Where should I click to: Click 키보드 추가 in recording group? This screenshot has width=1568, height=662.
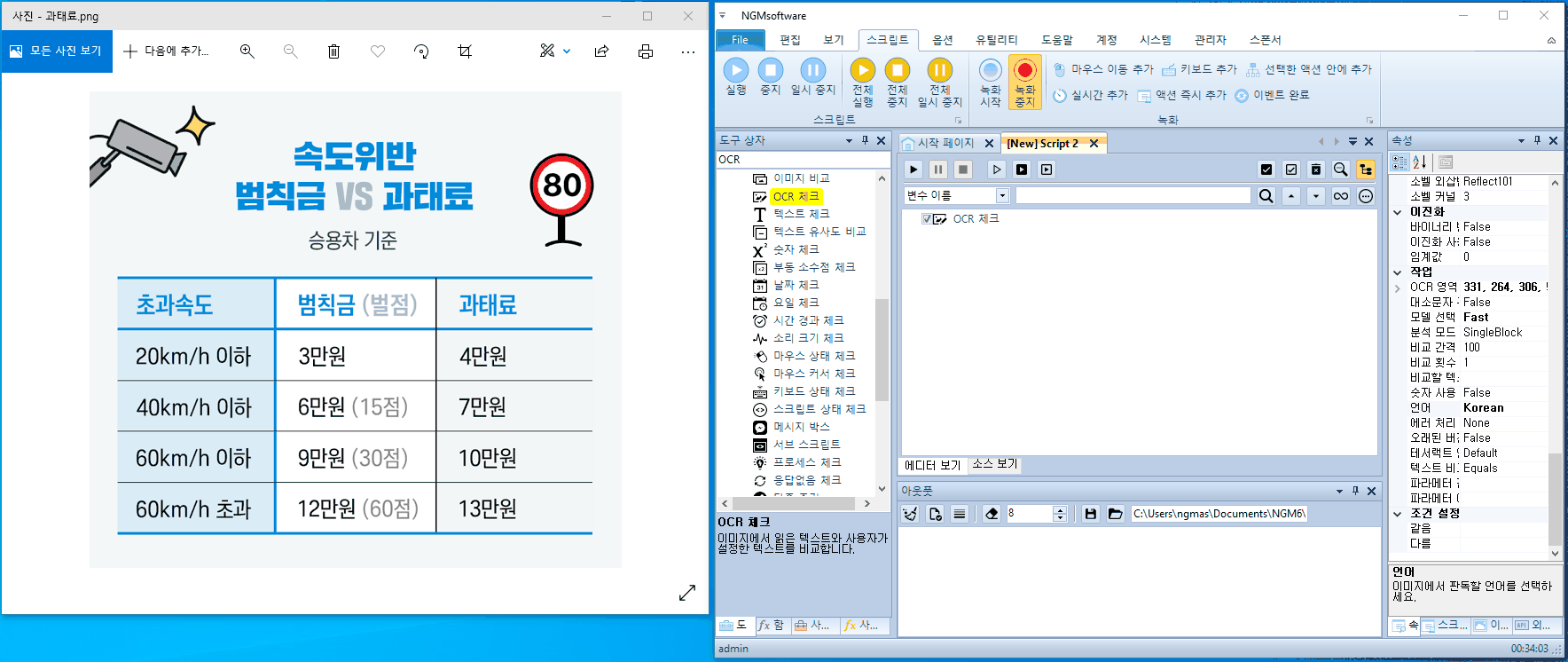click(1199, 69)
